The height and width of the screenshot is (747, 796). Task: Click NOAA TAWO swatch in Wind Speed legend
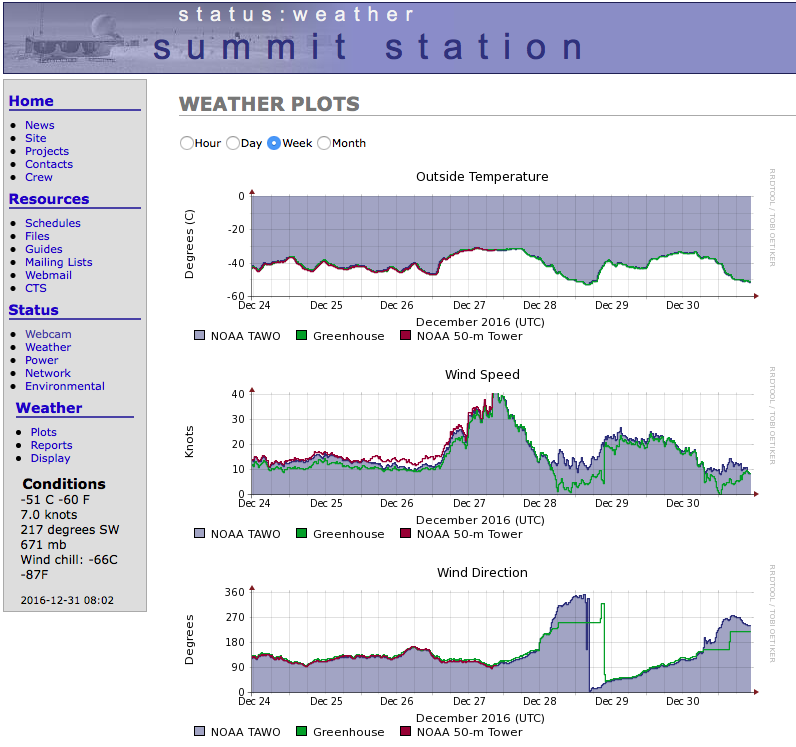[200, 533]
